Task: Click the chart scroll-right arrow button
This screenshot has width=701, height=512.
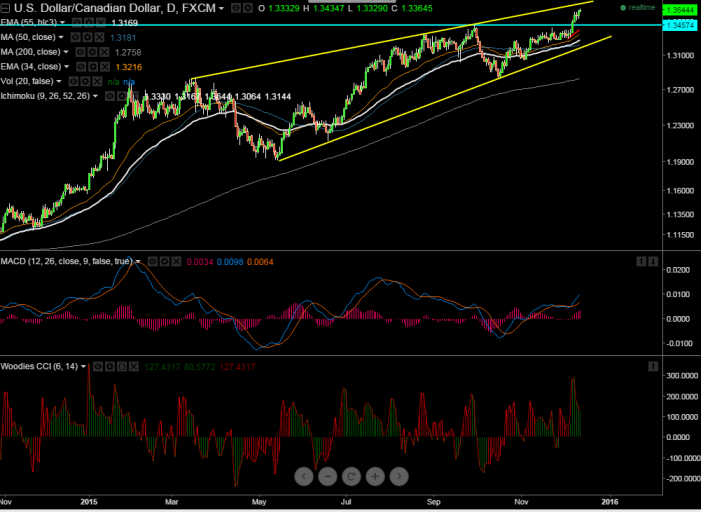Action: coord(399,477)
